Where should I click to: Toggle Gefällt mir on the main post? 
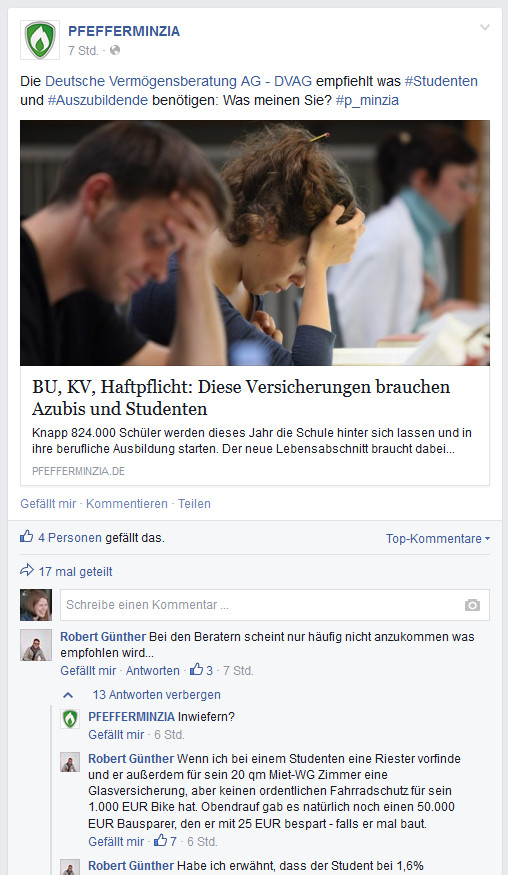pos(48,503)
